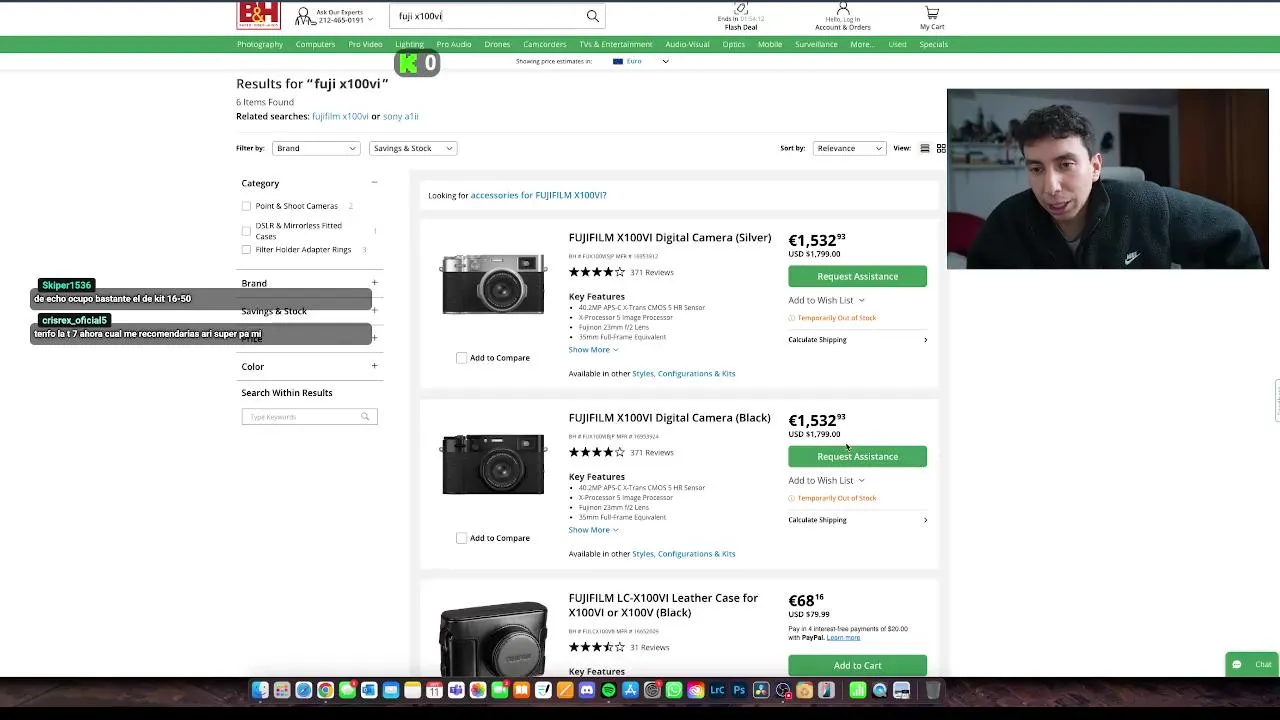The image size is (1280, 720).
Task: Launch Lightroom Classic from the dock
Action: click(717, 690)
